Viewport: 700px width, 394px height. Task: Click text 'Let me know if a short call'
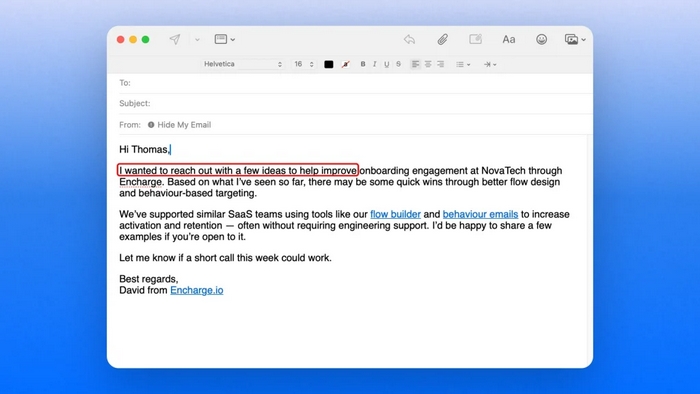177,258
